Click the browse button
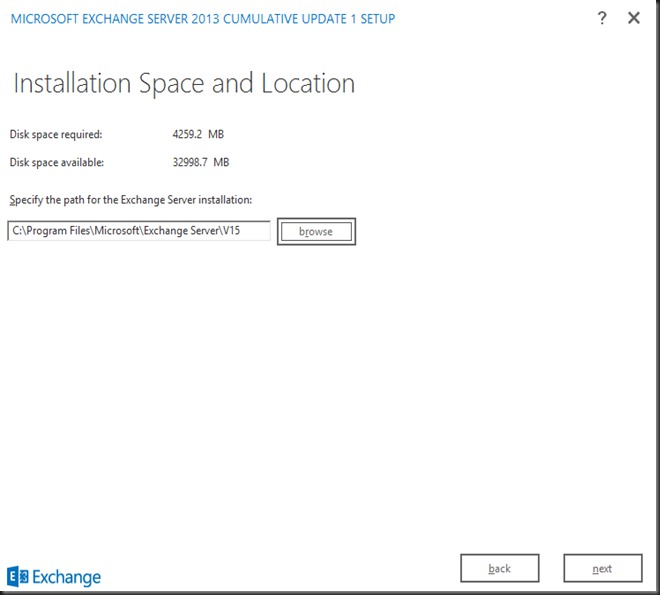660x595 pixels. click(316, 231)
